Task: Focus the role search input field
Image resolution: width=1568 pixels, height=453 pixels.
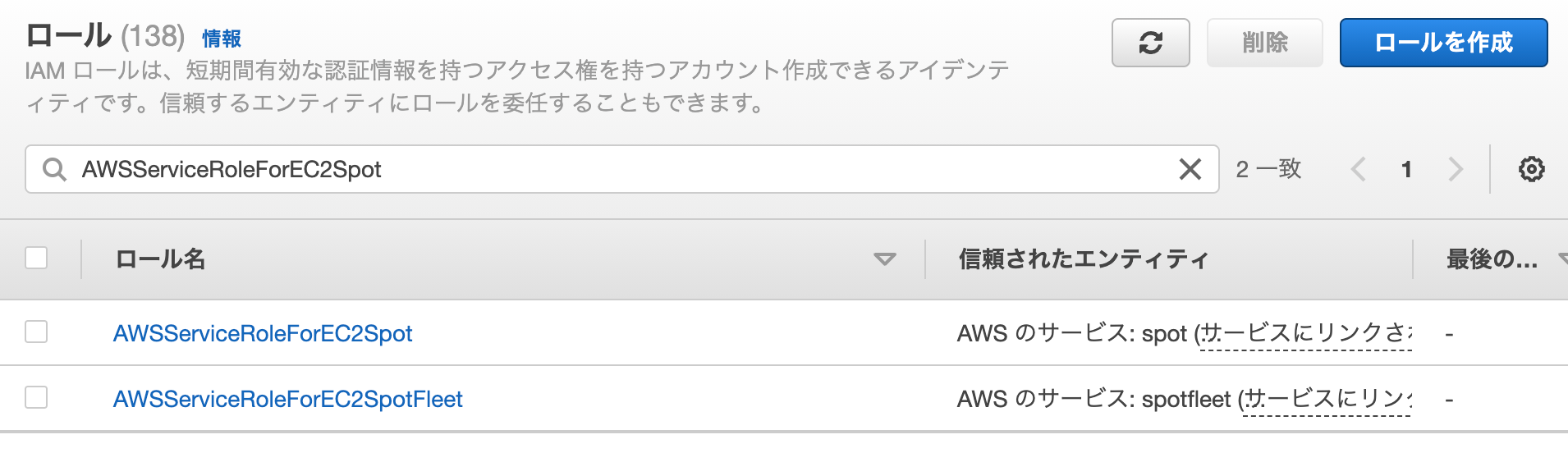Action: tap(622, 169)
